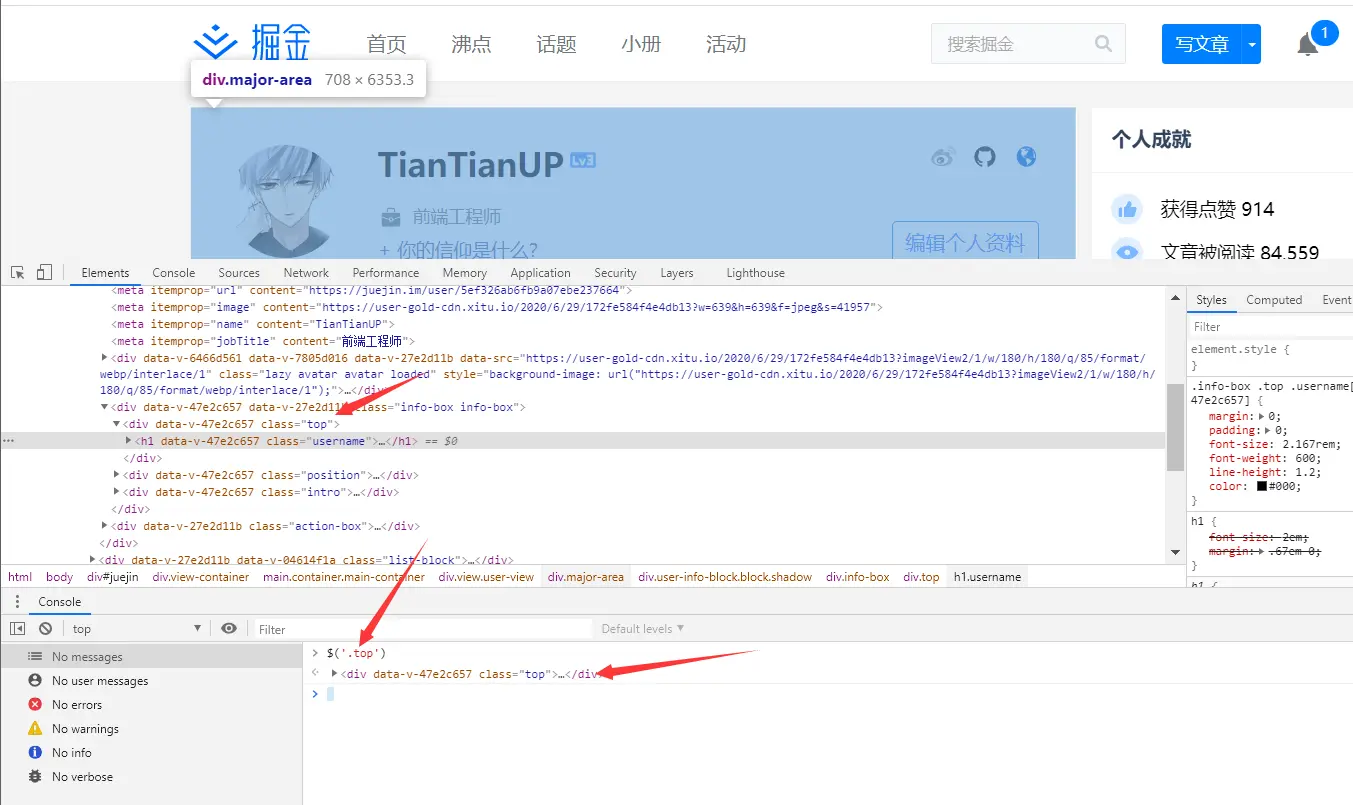Screen dimensions: 1353x805
Task: Expand the div class="intro" node
Action: (116, 492)
